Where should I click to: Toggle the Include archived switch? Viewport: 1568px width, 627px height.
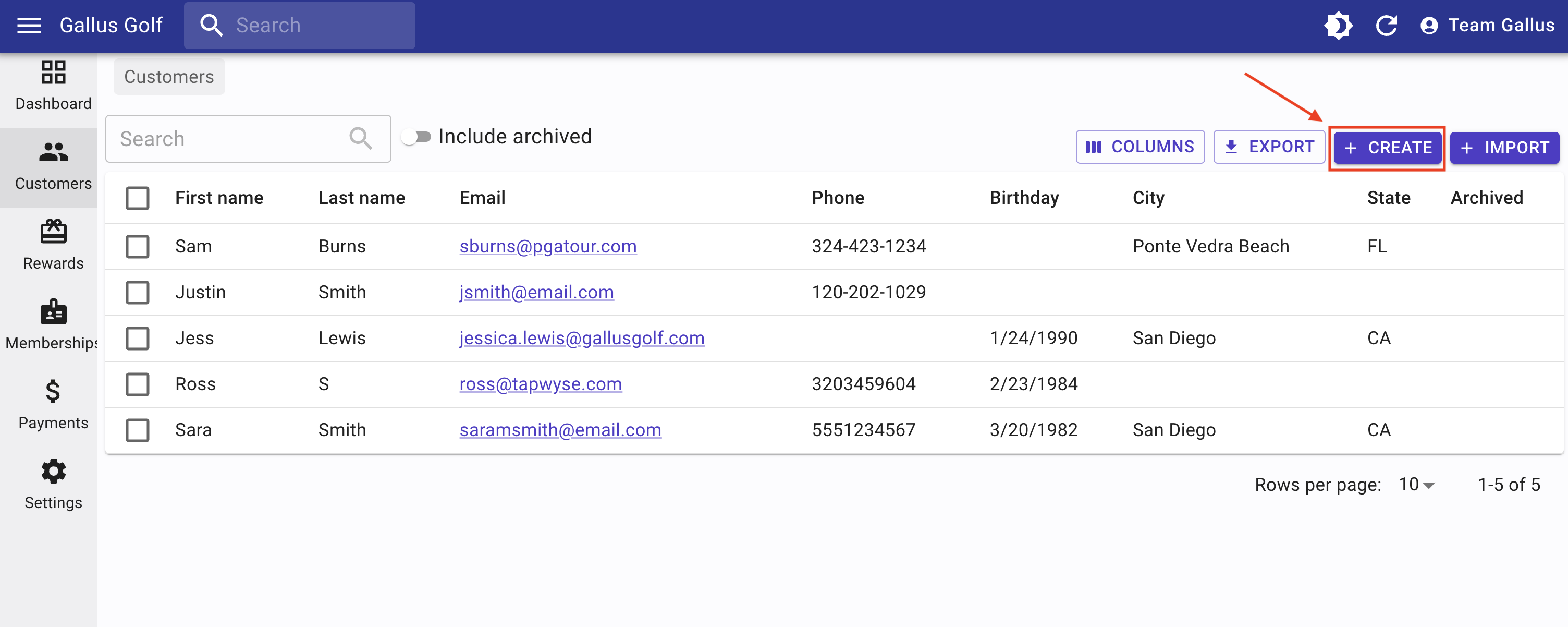click(x=416, y=137)
